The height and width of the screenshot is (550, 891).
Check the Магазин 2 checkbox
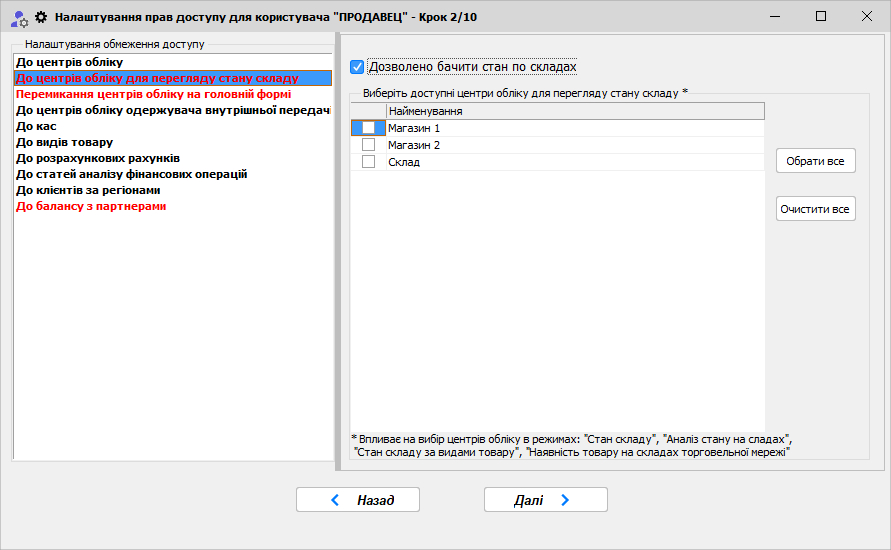[368, 145]
